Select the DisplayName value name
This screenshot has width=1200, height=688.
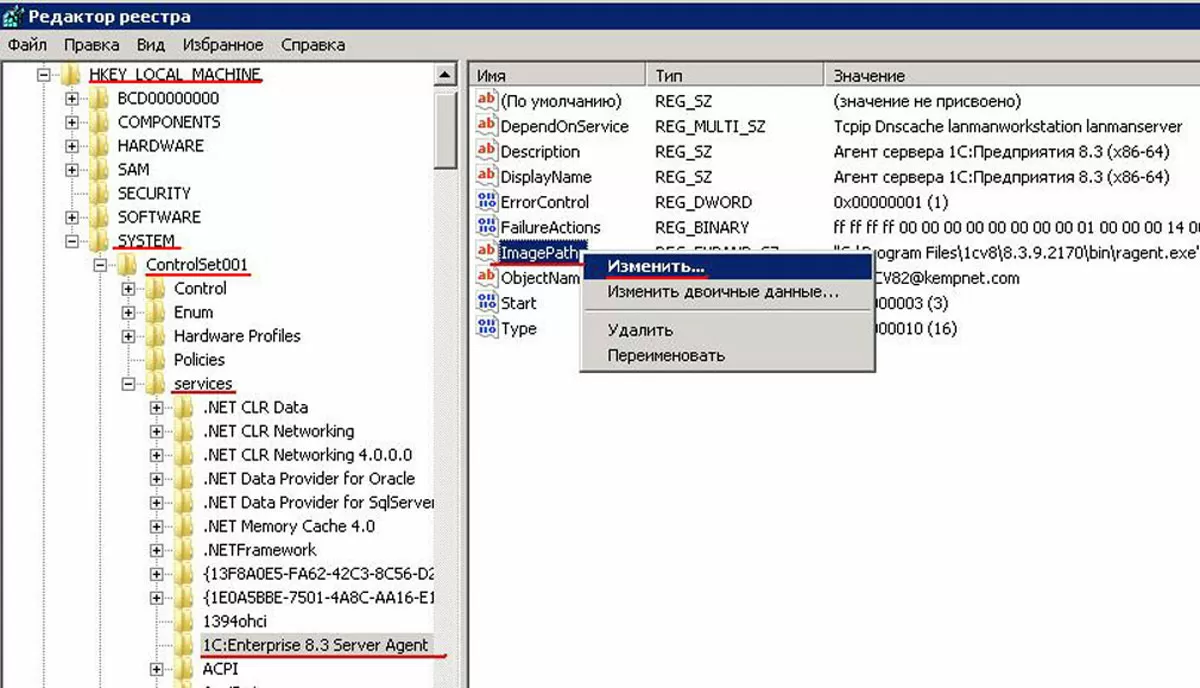click(x=546, y=177)
